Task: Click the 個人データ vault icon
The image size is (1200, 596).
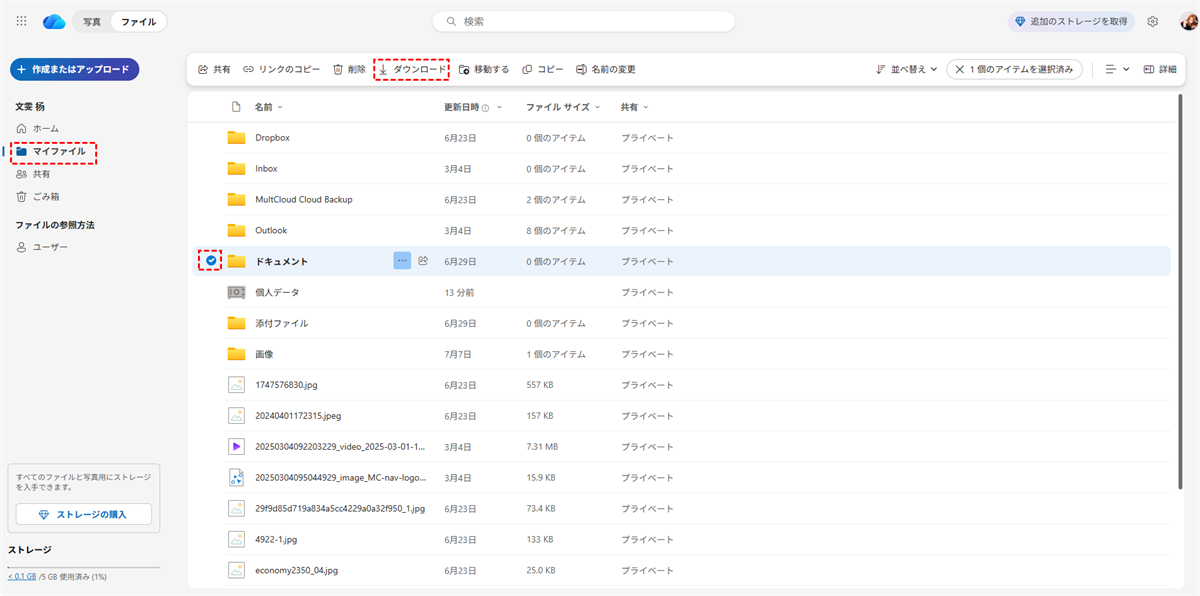Action: (x=236, y=292)
